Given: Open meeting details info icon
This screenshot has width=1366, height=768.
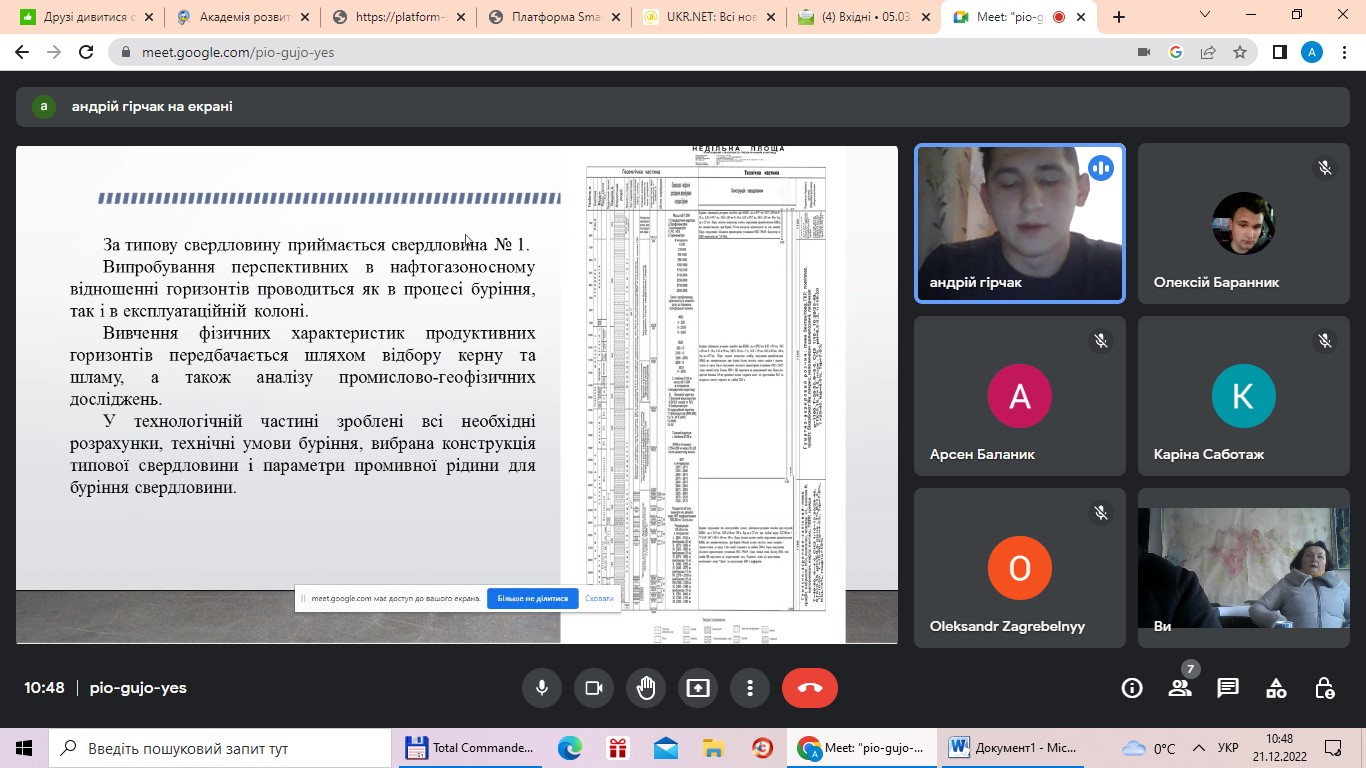Looking at the screenshot, I should coord(1132,688).
